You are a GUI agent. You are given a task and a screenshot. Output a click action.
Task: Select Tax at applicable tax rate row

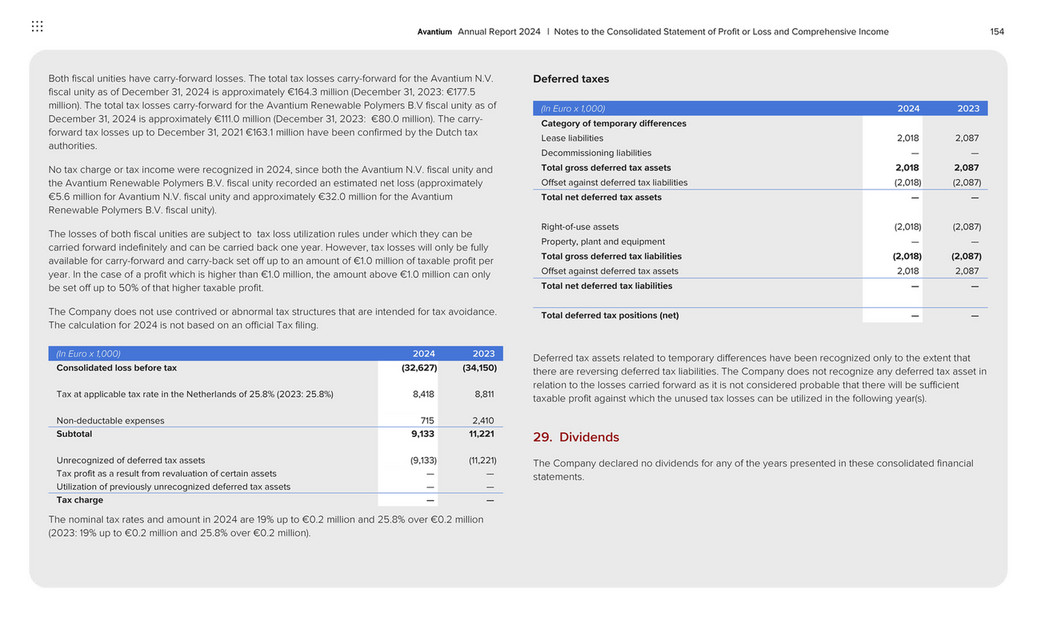275,394
